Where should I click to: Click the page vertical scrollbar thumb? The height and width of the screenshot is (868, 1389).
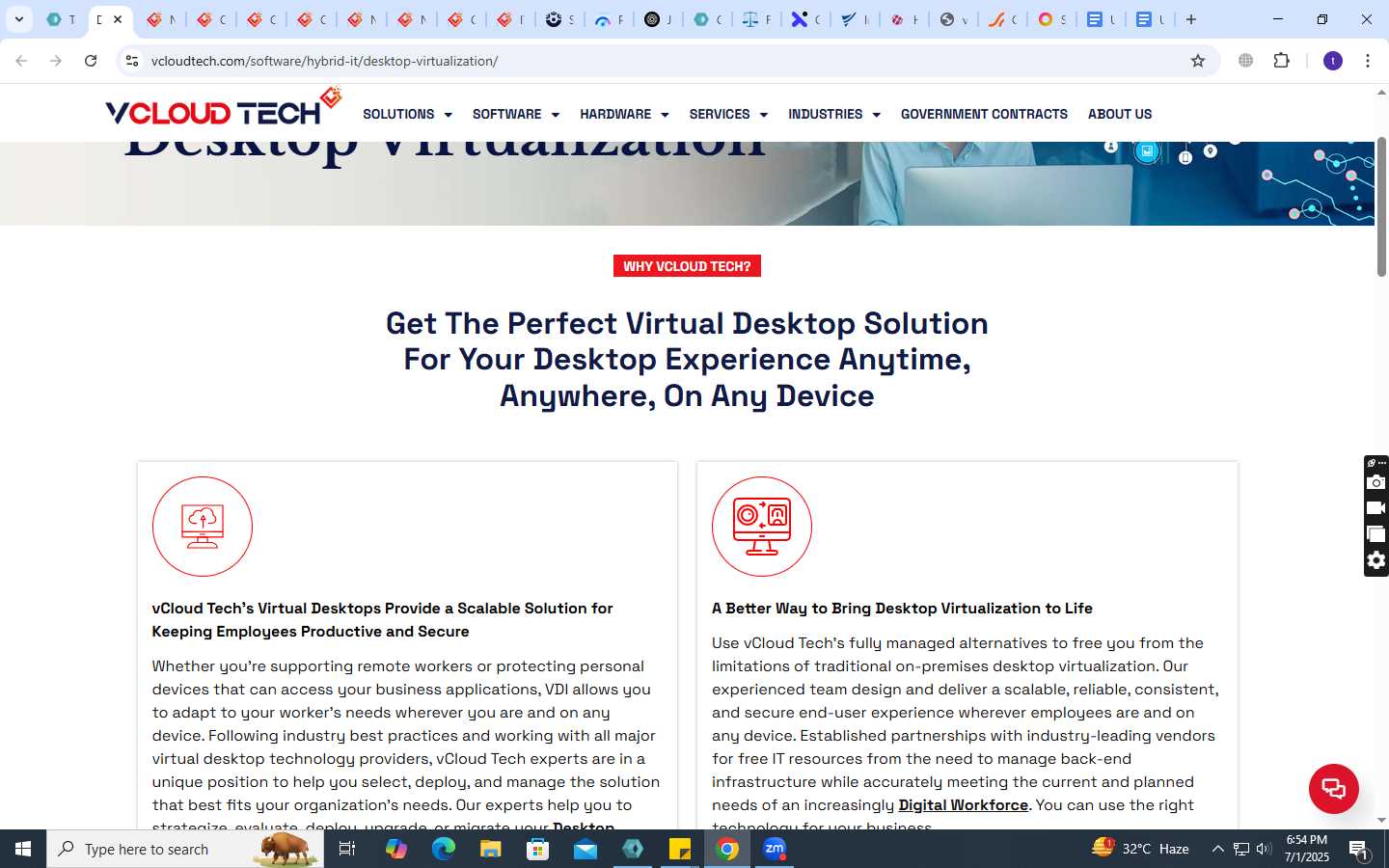(x=1381, y=206)
